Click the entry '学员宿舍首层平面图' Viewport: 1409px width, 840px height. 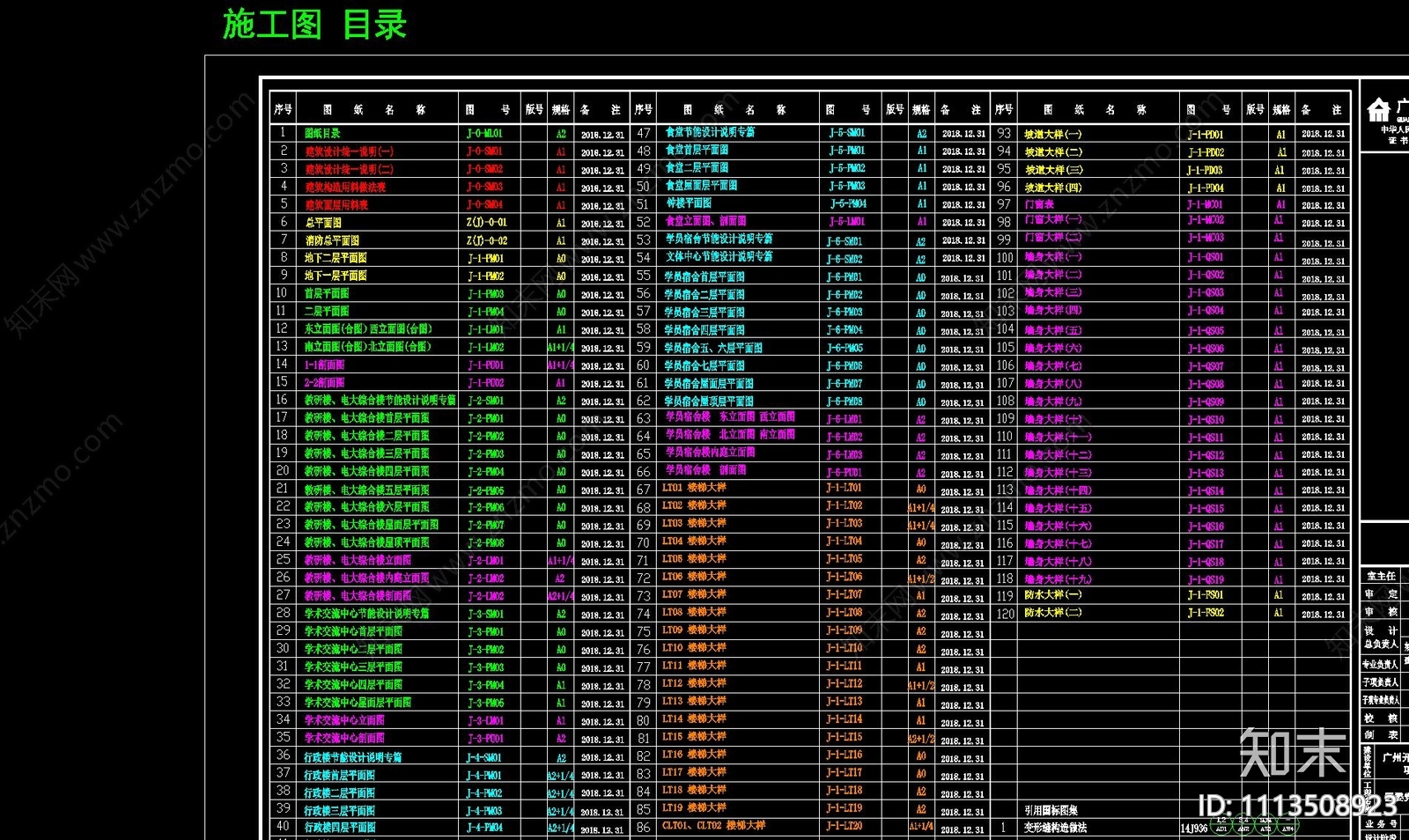tap(704, 276)
